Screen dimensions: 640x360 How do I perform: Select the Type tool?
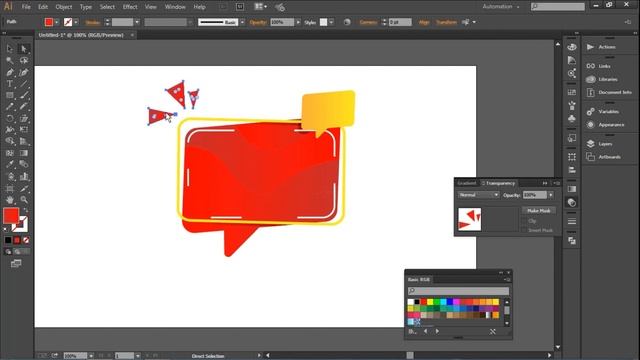click(x=10, y=84)
